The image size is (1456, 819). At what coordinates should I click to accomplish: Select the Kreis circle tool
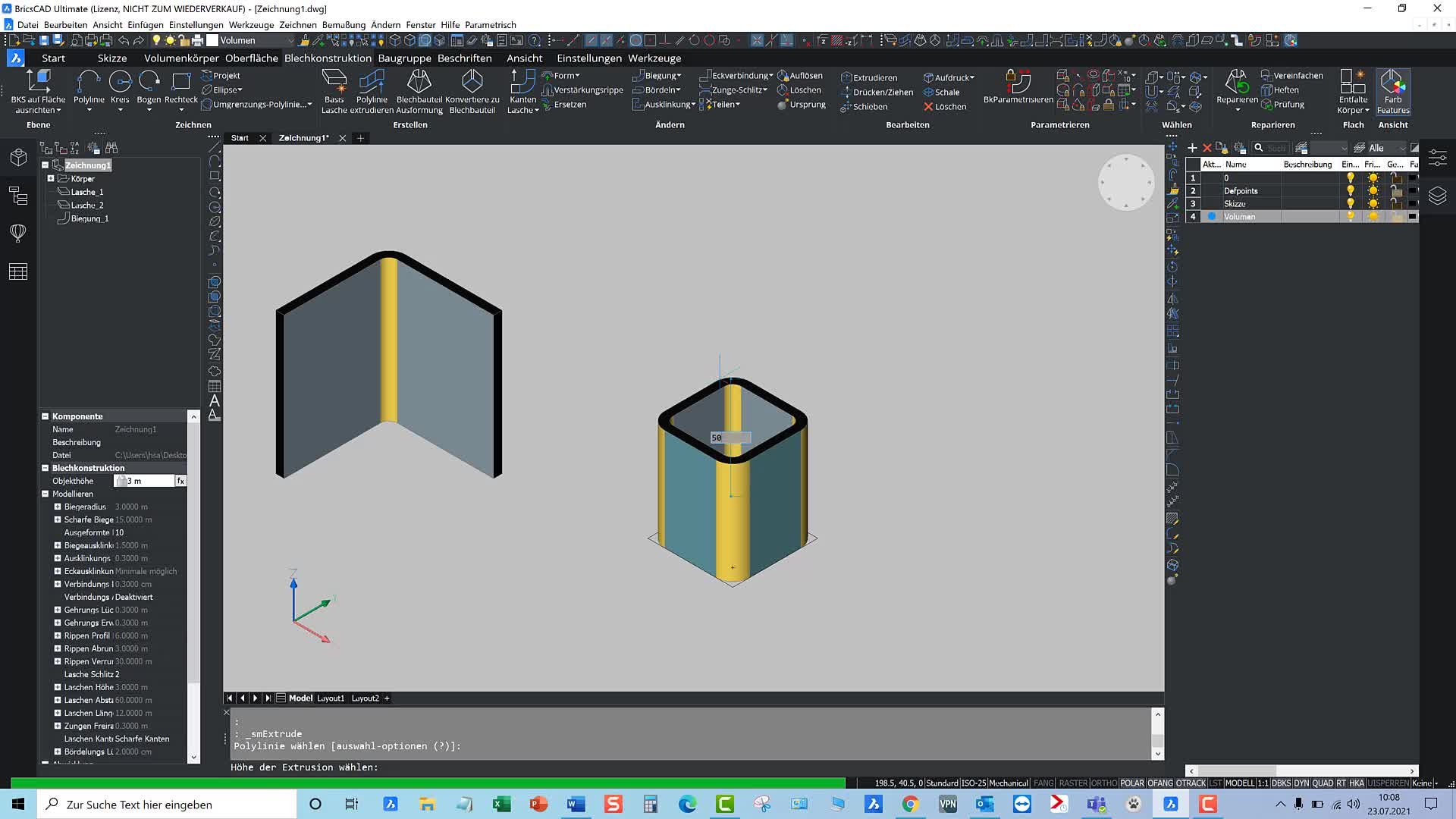coord(120,86)
